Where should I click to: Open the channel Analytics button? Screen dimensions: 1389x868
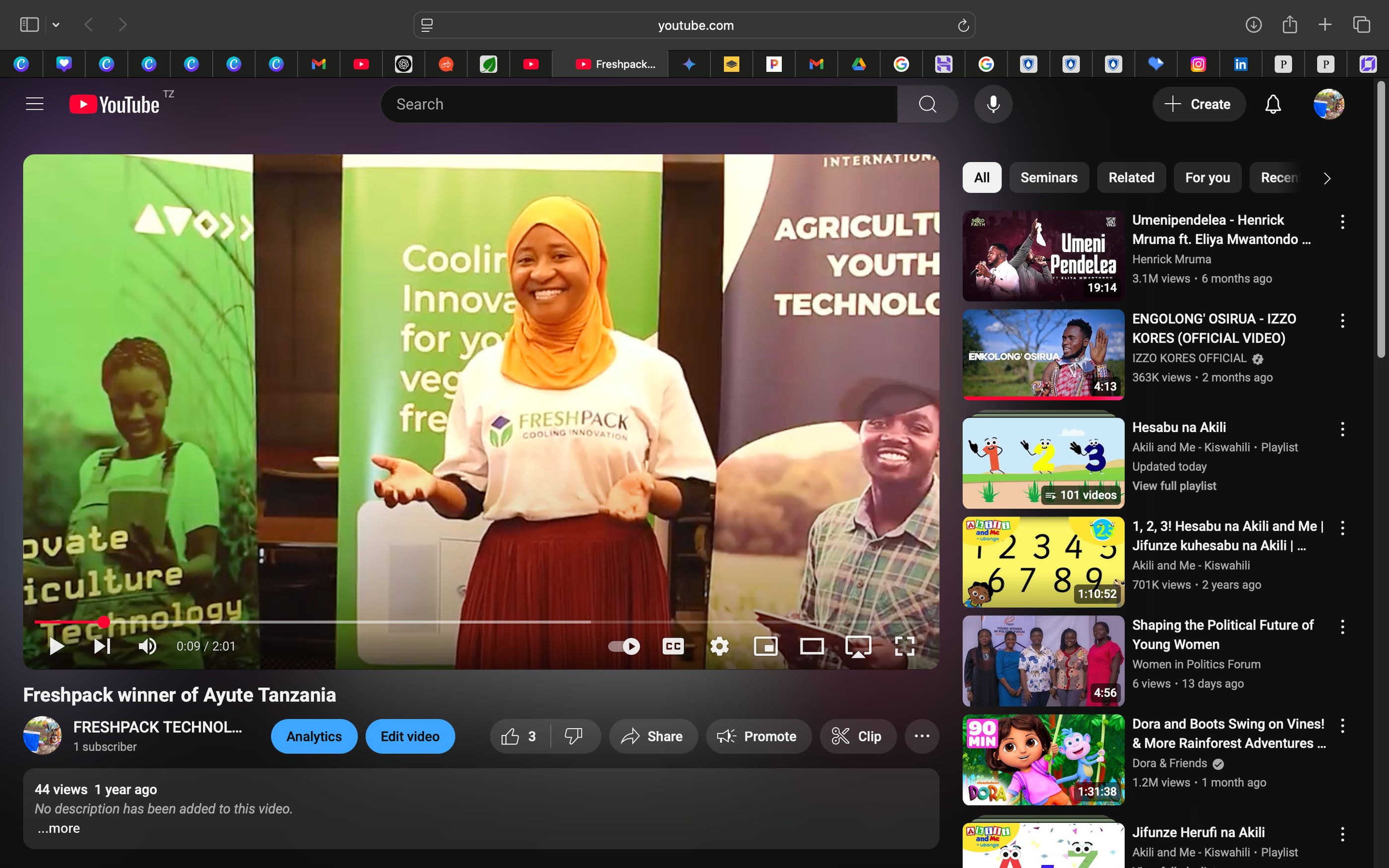314,737
